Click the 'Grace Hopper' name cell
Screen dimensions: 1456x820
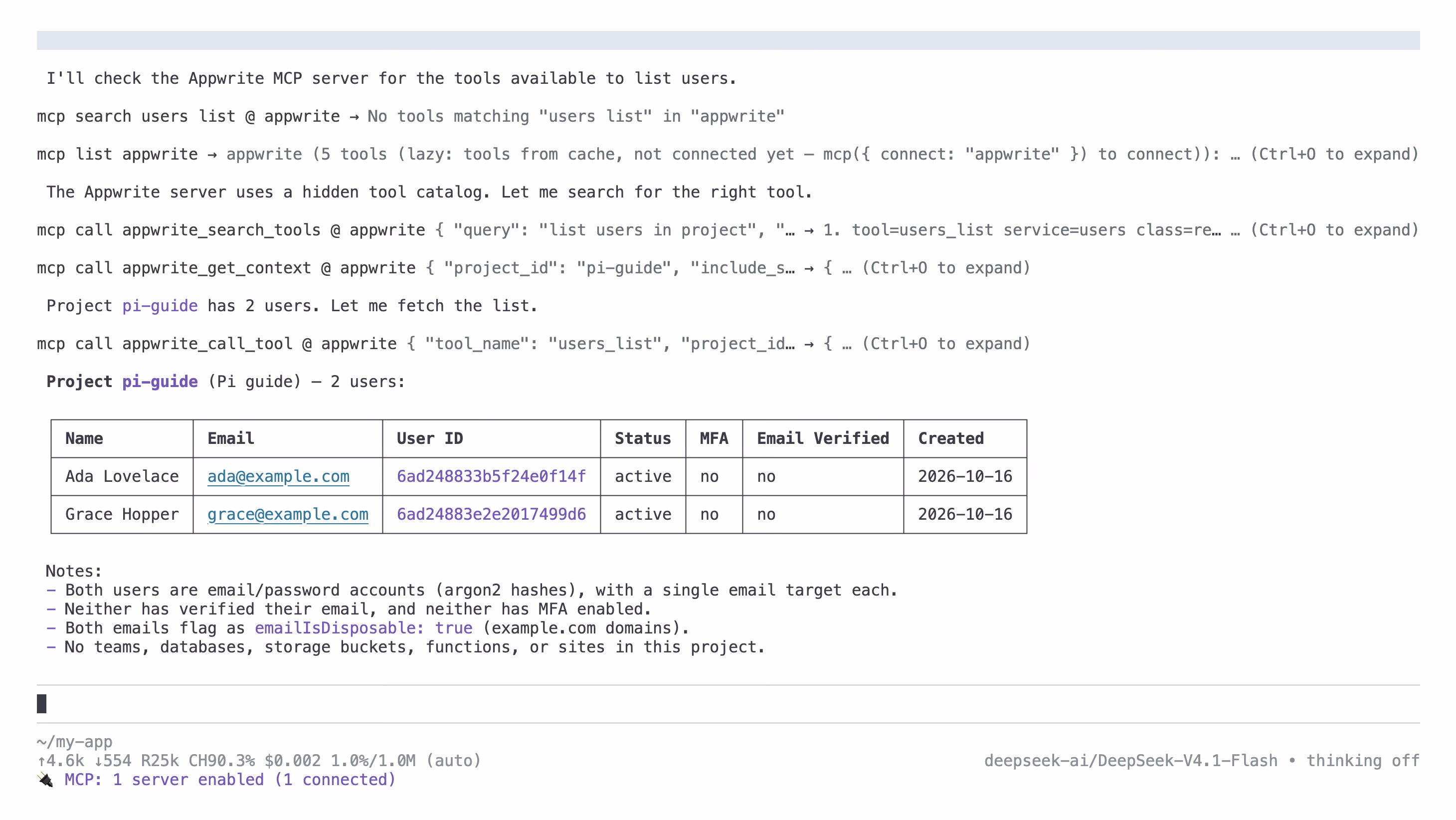pos(122,514)
